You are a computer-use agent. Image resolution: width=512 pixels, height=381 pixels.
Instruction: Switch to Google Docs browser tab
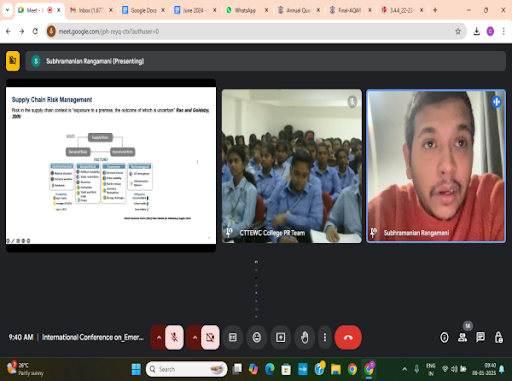click(143, 10)
